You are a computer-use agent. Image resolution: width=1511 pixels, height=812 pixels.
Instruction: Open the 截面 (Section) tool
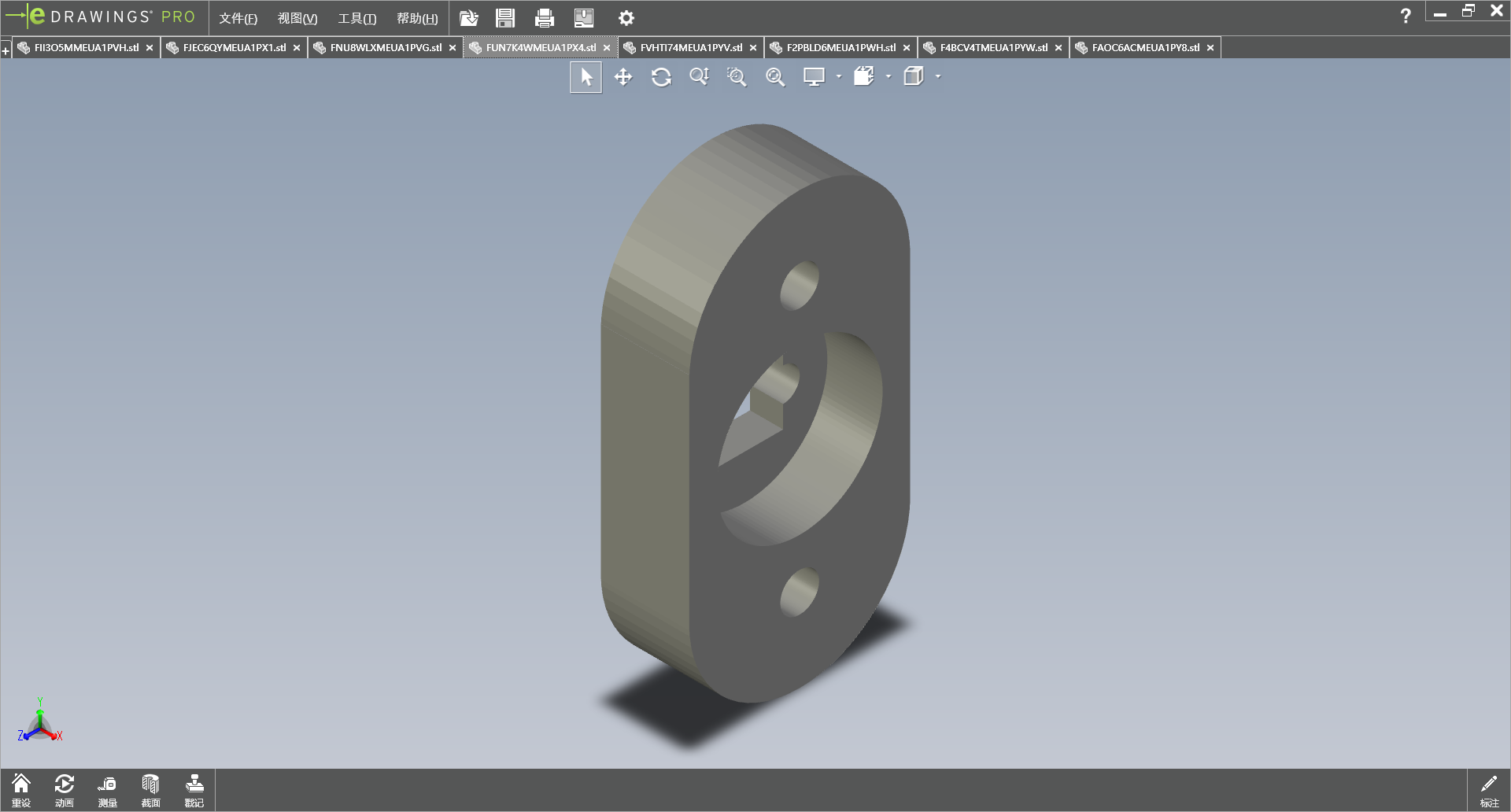click(x=150, y=790)
